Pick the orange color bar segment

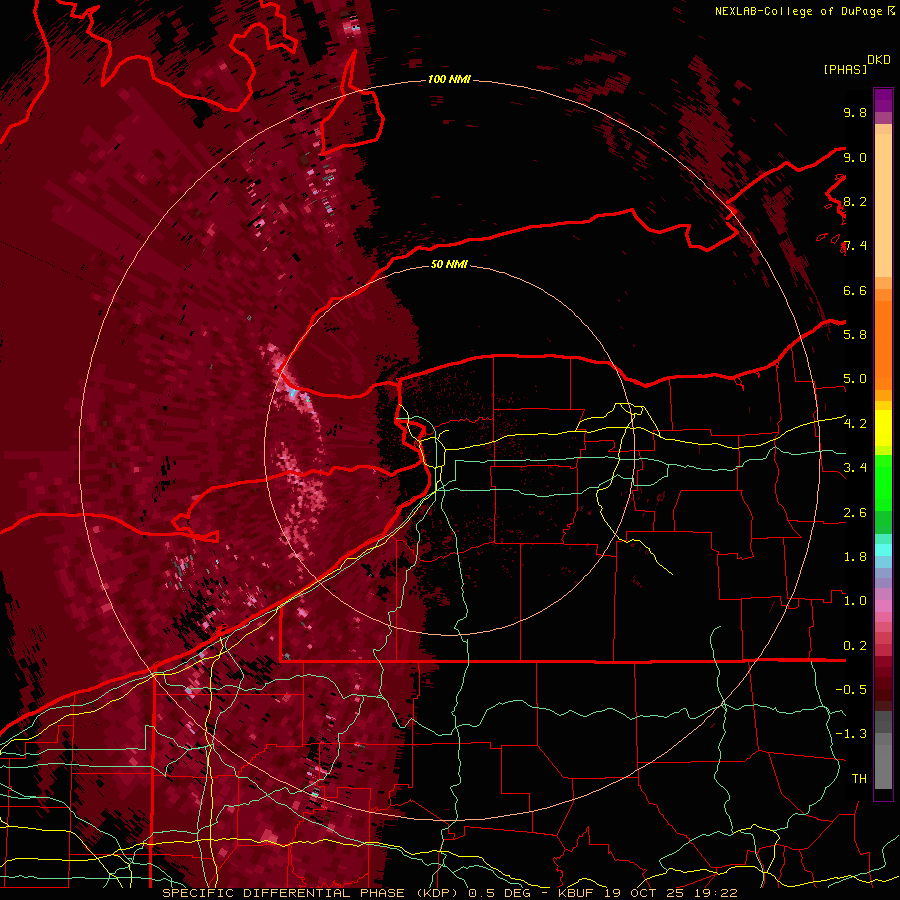883,344
